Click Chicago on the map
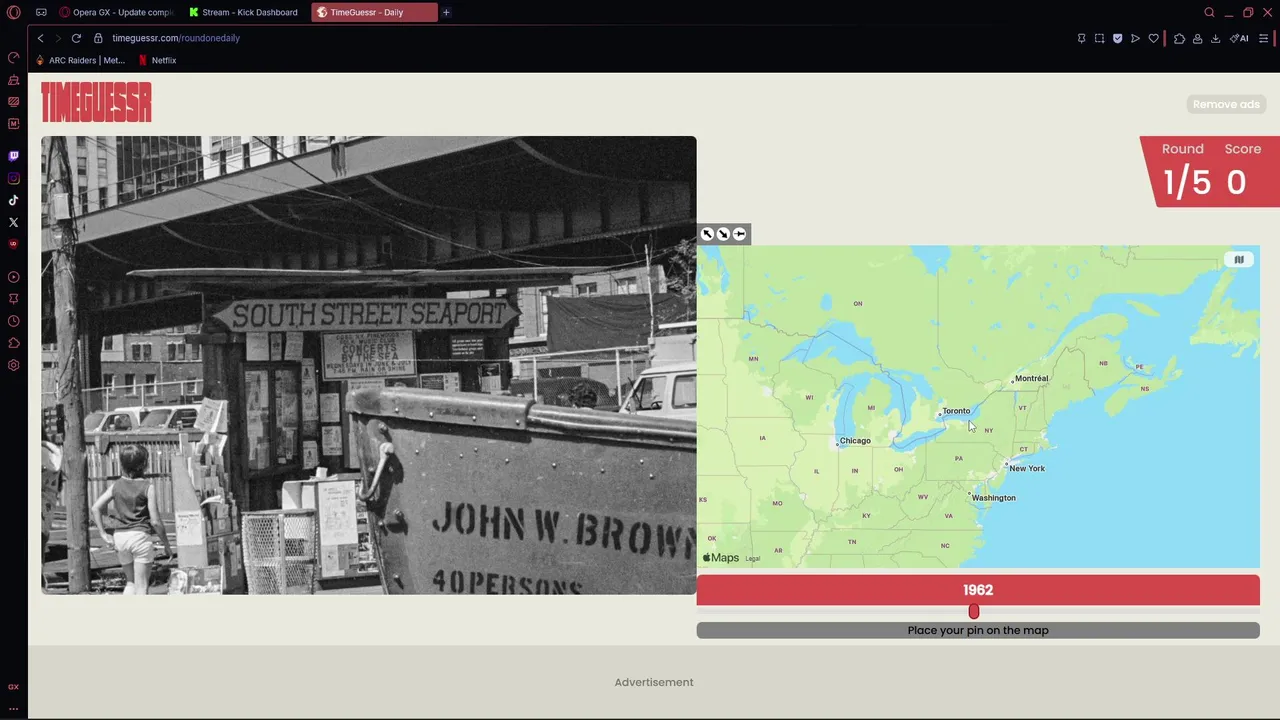1280x720 pixels. 855,440
